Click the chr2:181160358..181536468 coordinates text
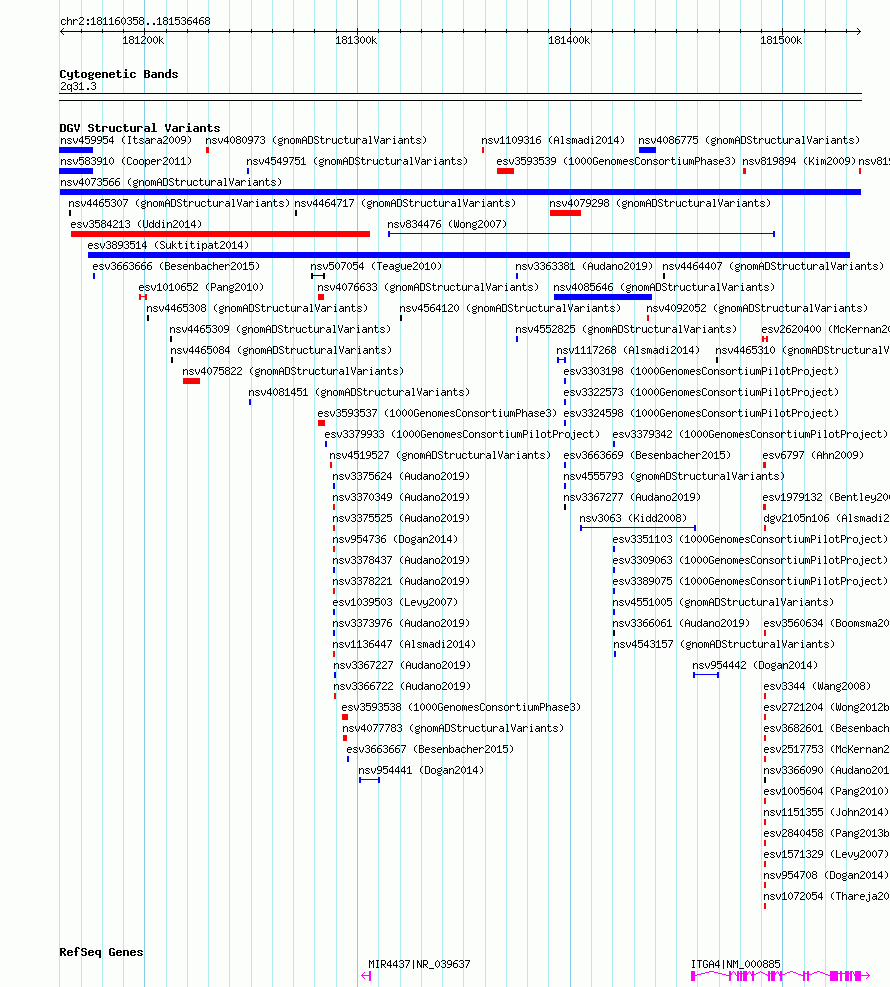 click(x=135, y=21)
